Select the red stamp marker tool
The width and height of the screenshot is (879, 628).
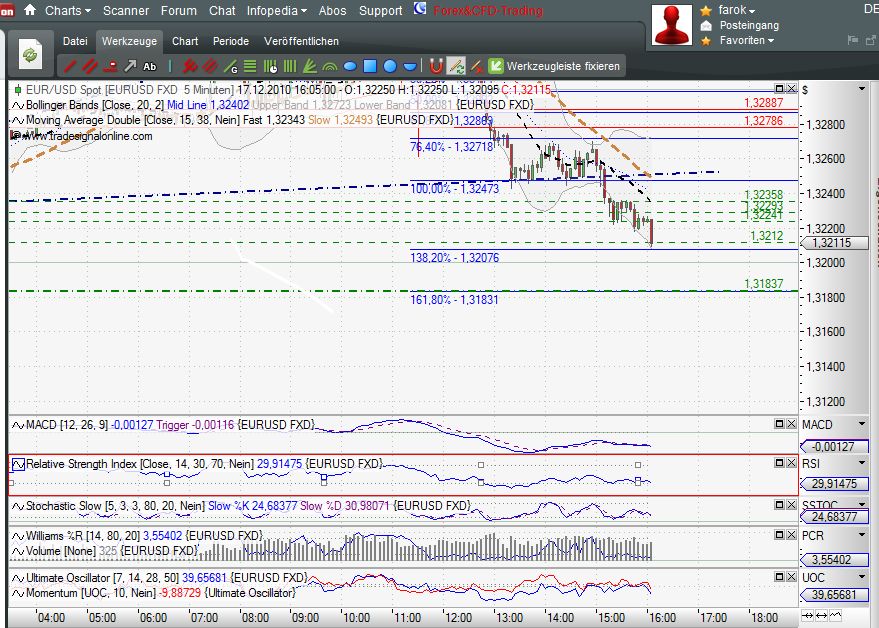[x=110, y=66]
